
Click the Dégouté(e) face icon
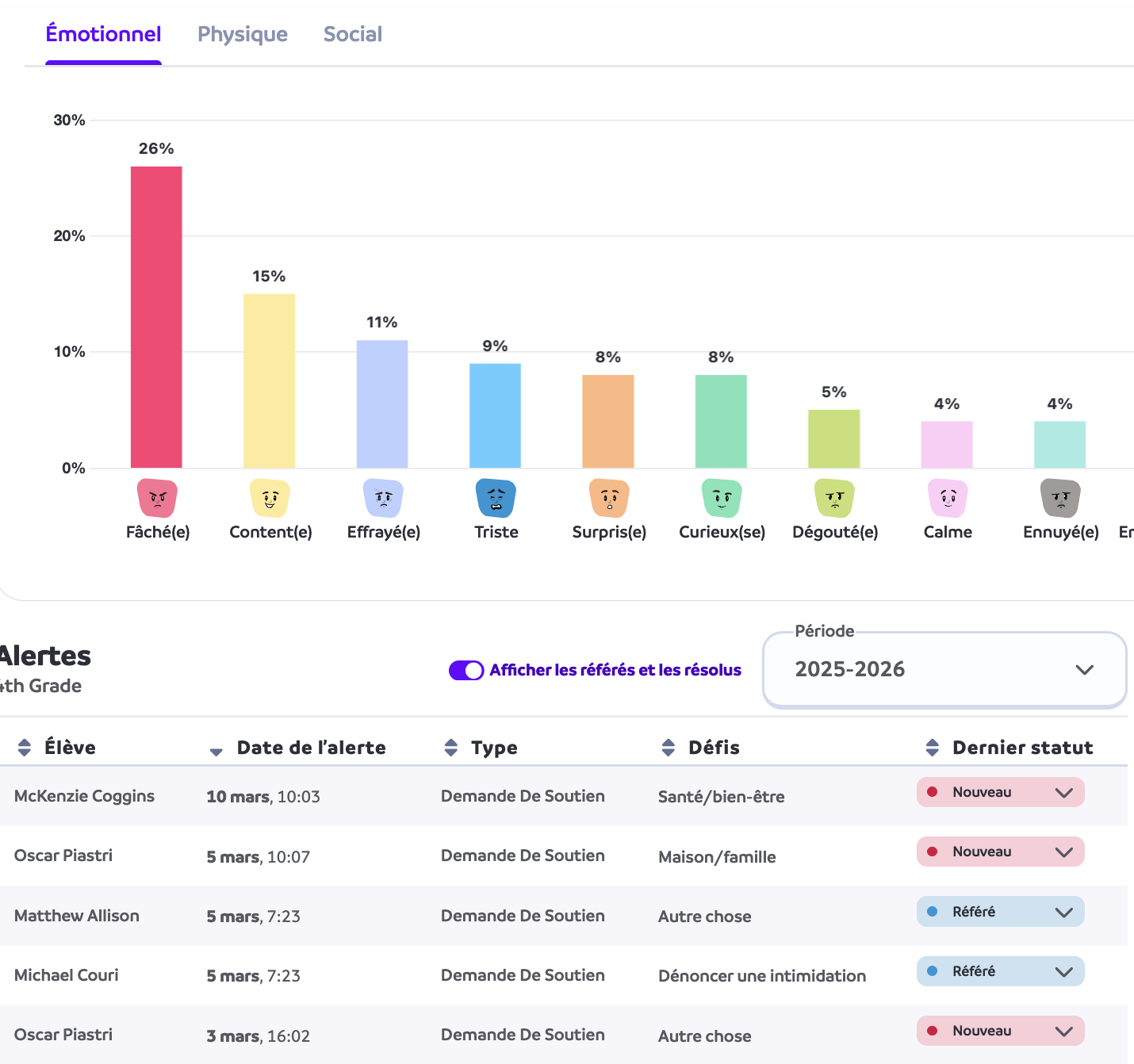tap(834, 498)
